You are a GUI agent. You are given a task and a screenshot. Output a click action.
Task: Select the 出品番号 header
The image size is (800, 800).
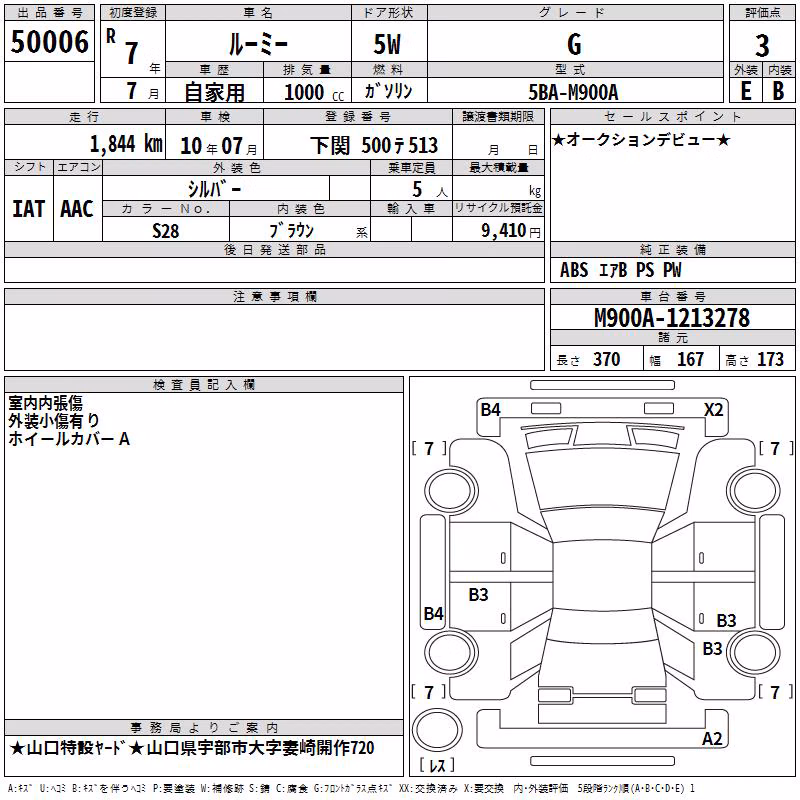[49, 13]
